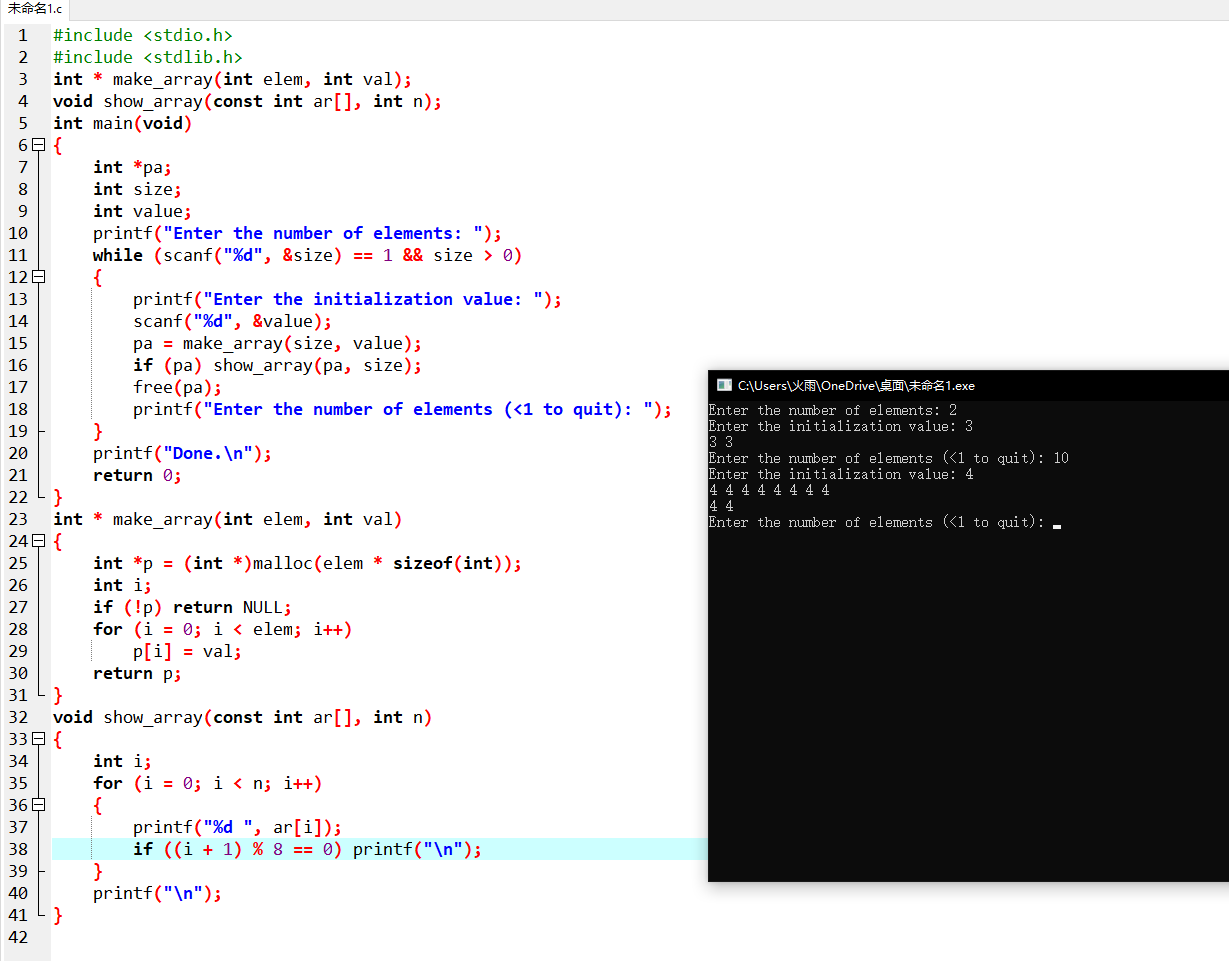Screen dimensions: 1229x961
Task: Collapse the main function fold at line 6
Action: [x=39, y=145]
